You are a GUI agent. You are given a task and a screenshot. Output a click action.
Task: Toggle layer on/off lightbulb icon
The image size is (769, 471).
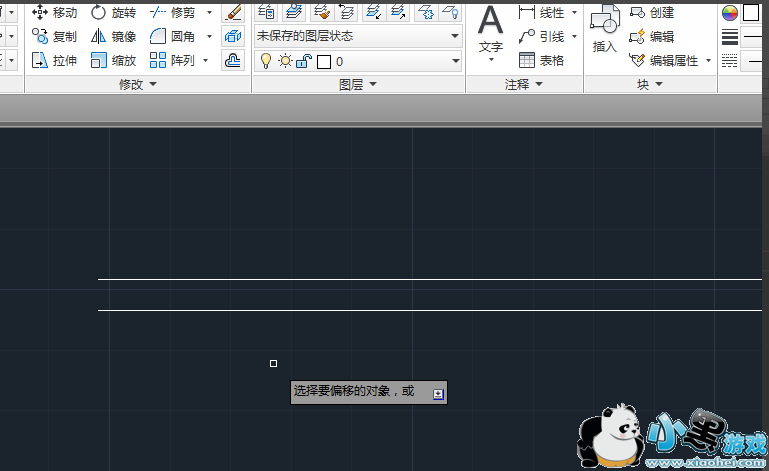pos(265,61)
